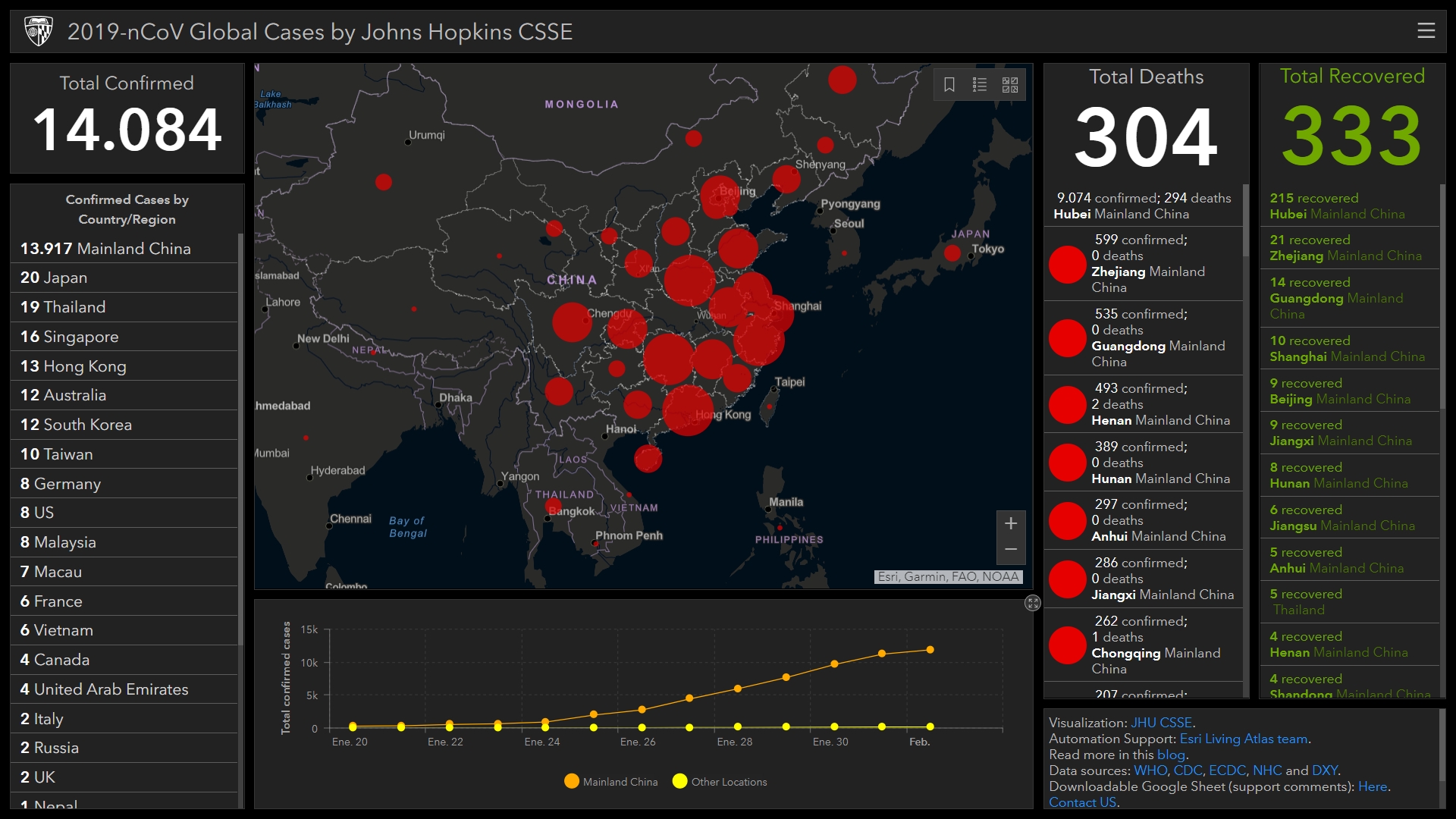Open the DXY data source link
1456x819 pixels.
(x=1325, y=770)
